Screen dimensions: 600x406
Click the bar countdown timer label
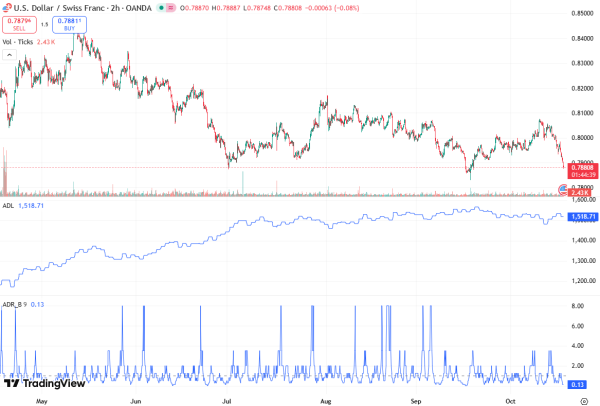pos(582,174)
